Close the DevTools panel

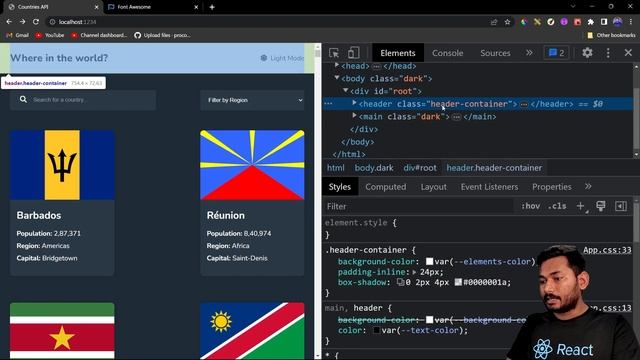pos(628,53)
